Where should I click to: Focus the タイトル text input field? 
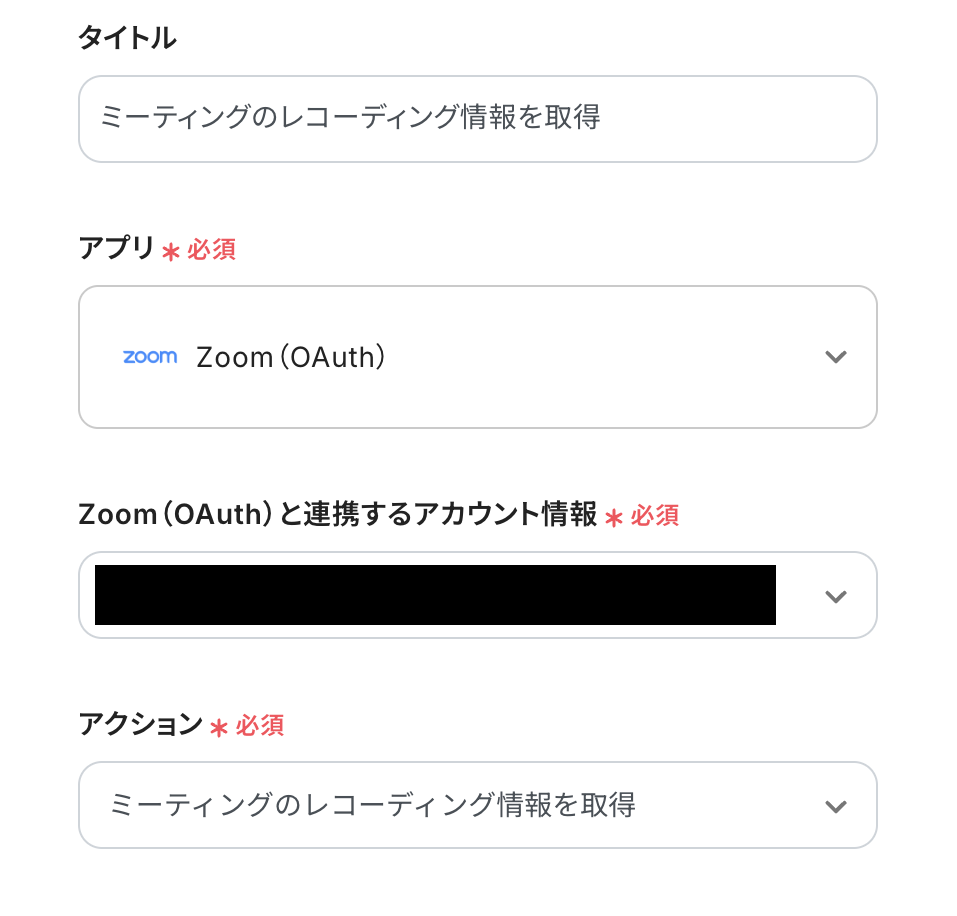477,119
